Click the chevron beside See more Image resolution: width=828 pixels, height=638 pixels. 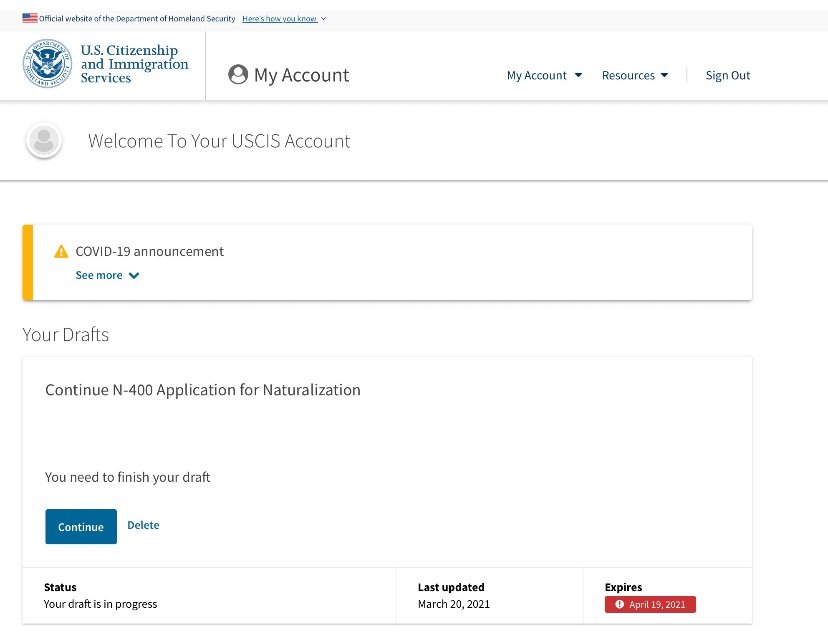pyautogui.click(x=134, y=276)
